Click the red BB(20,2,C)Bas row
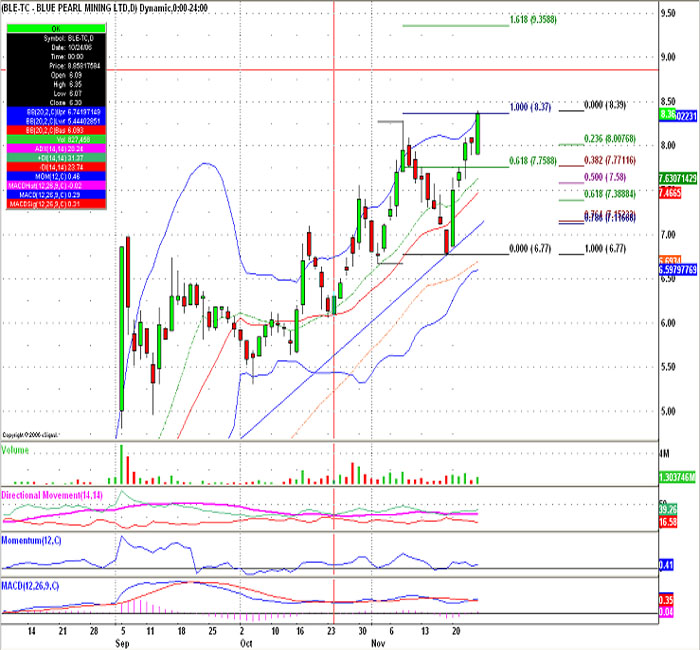The width and height of the screenshot is (700, 650). (56, 130)
